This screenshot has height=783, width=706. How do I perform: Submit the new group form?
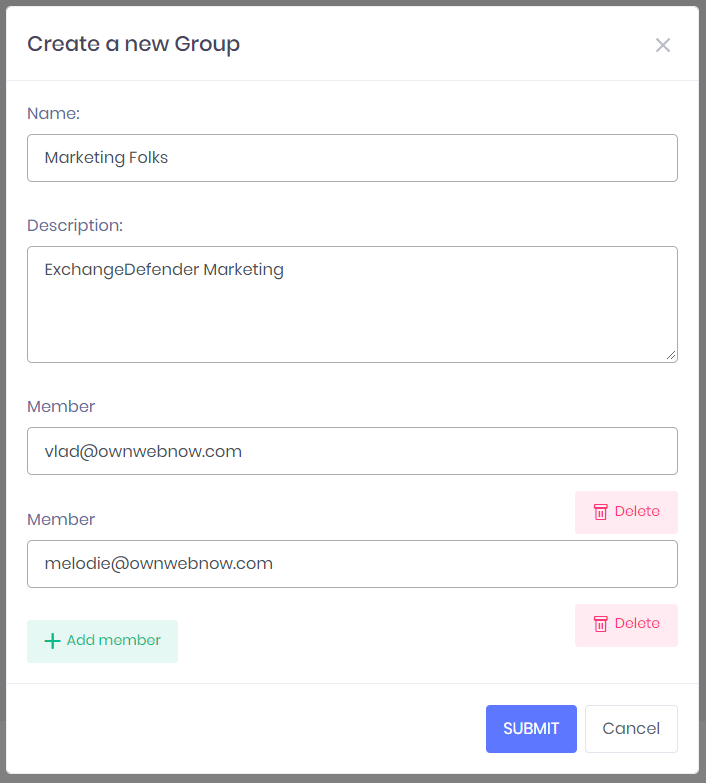click(x=531, y=729)
